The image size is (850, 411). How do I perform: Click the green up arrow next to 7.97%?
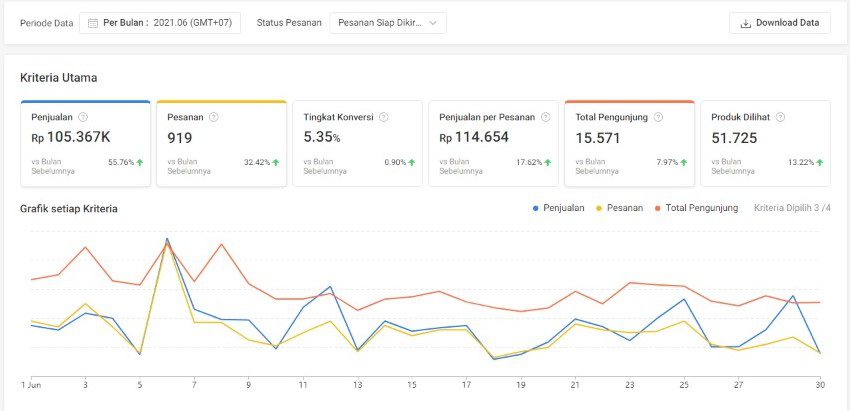[684, 162]
